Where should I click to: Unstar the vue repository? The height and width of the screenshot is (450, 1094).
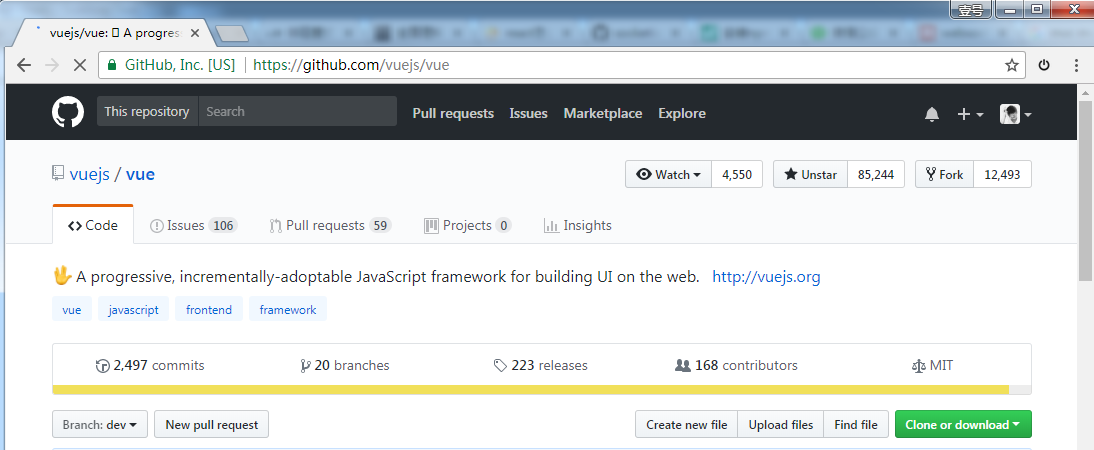point(810,174)
